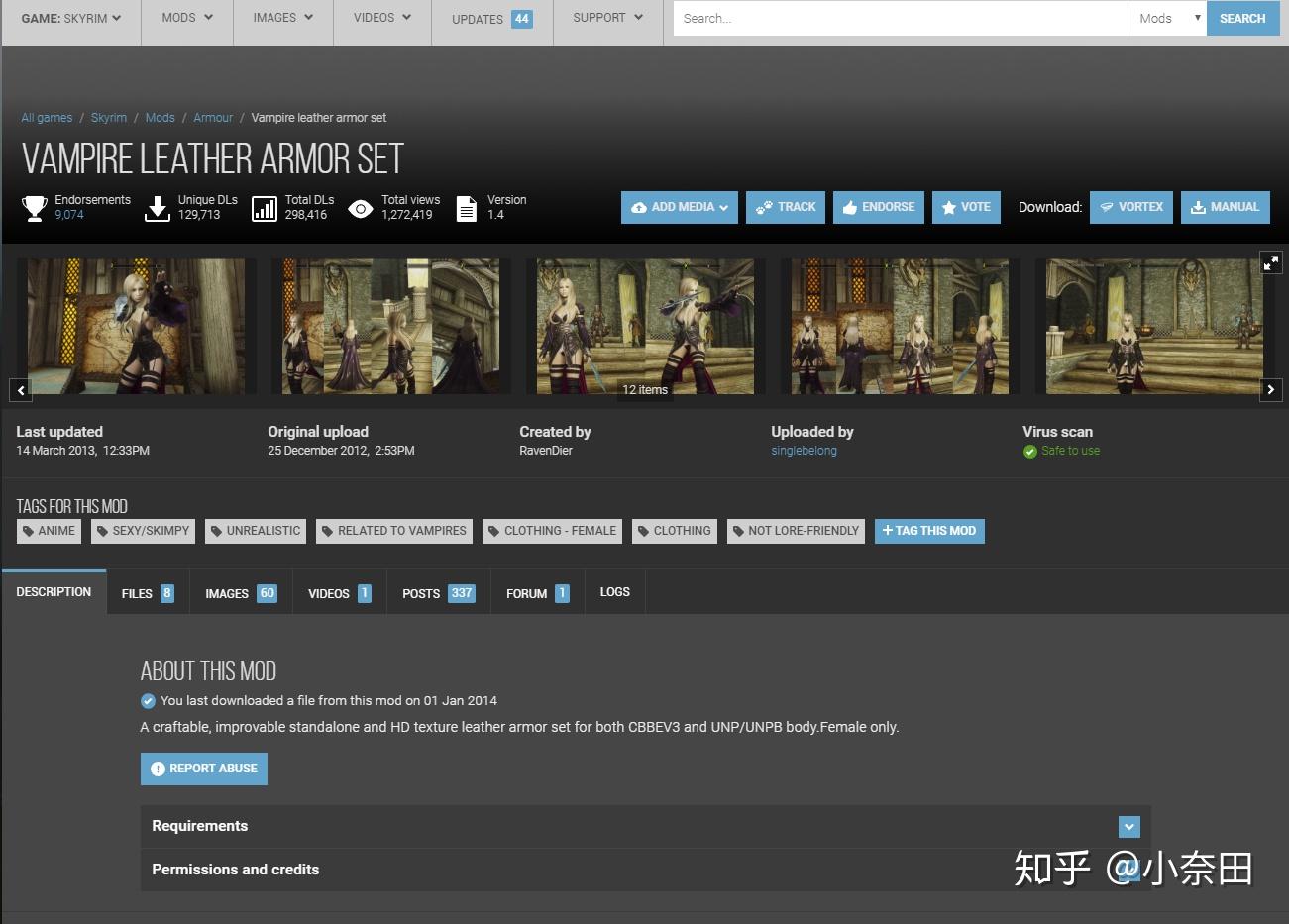
Task: Select the RELATED TO VAMPIRES tag
Action: coord(394,531)
